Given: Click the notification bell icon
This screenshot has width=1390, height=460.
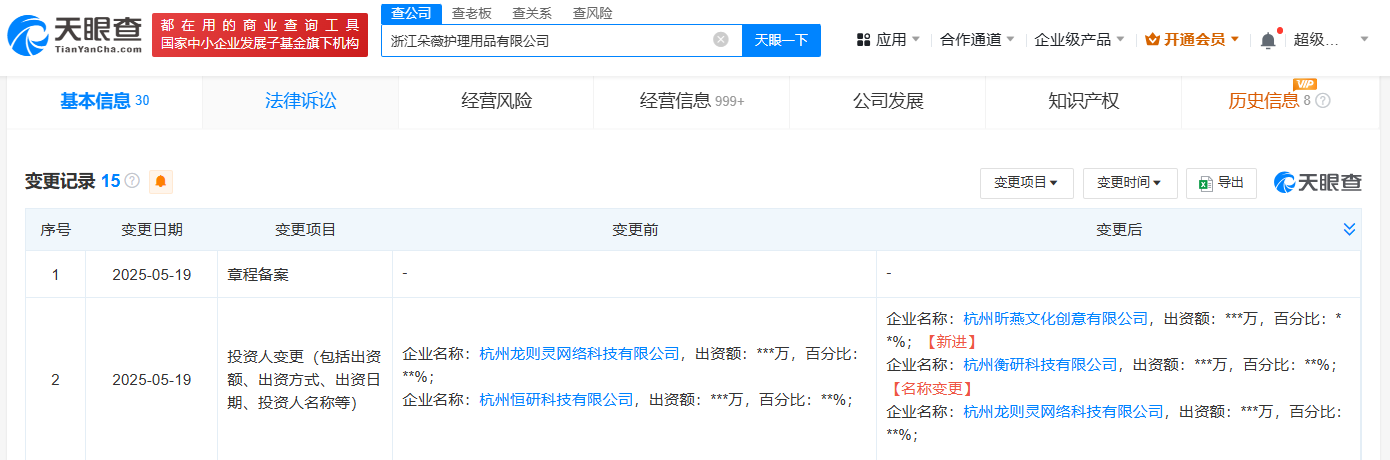Looking at the screenshot, I should 1268,40.
